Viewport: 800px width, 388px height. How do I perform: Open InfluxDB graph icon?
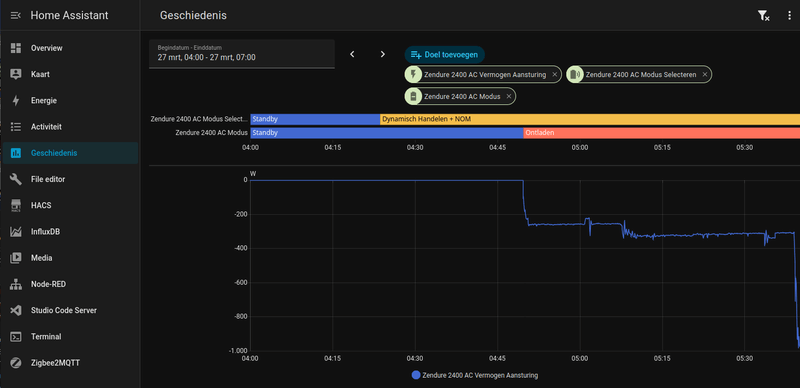pos(16,232)
